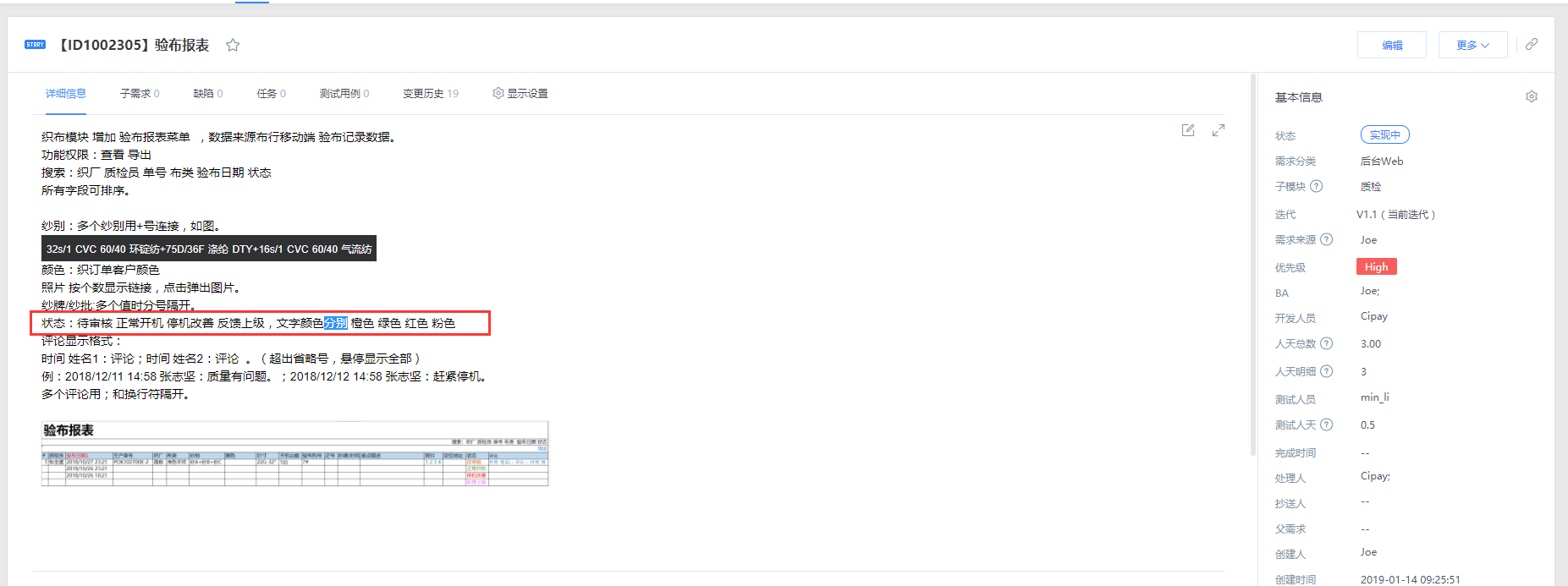Viewport: 1568px width, 586px height.
Task: Open the 测试用例 tab
Action: pyautogui.click(x=344, y=93)
